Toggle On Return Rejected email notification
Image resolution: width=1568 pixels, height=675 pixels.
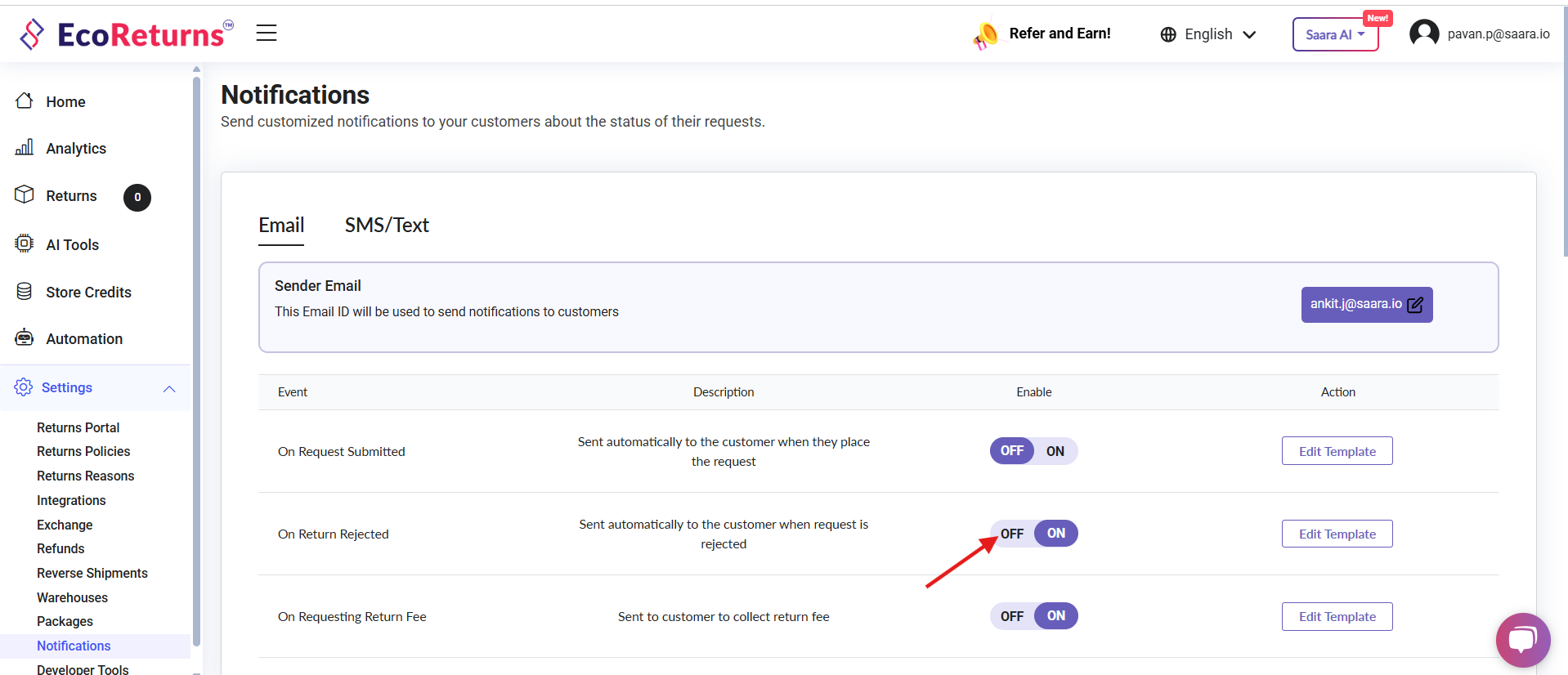1033,534
